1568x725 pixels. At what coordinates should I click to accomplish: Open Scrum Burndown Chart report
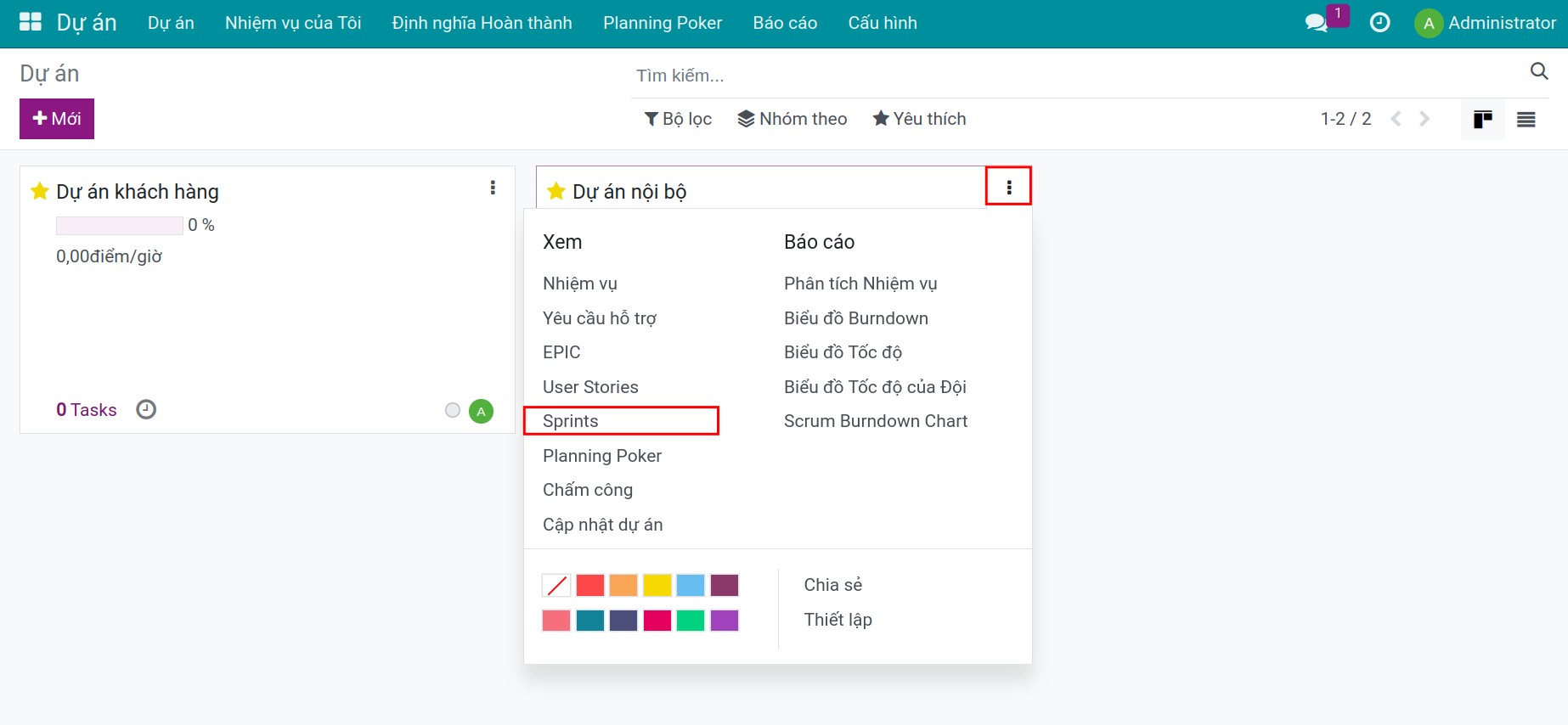[x=876, y=421]
